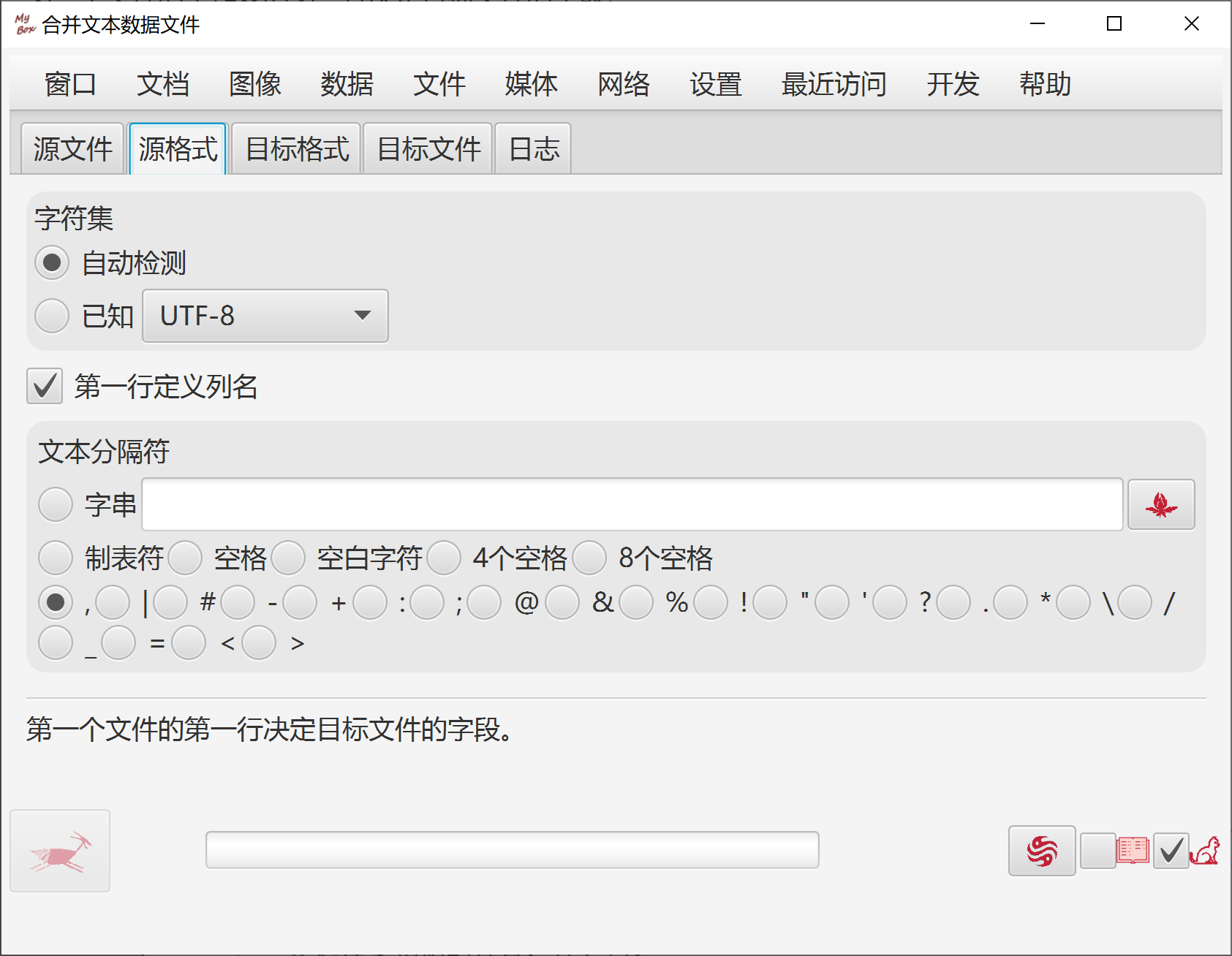Image resolution: width=1232 pixels, height=956 pixels.
Task: Choose the 8个空格 delimiter option
Action: [590, 558]
